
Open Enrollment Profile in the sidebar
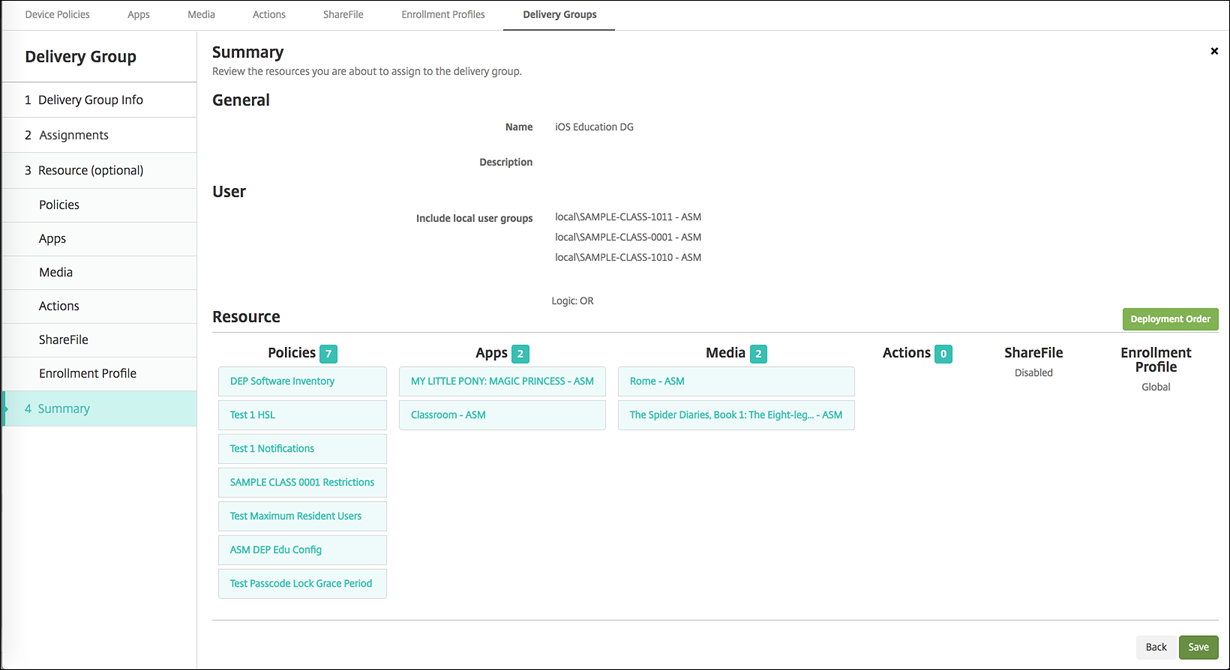tap(99, 373)
